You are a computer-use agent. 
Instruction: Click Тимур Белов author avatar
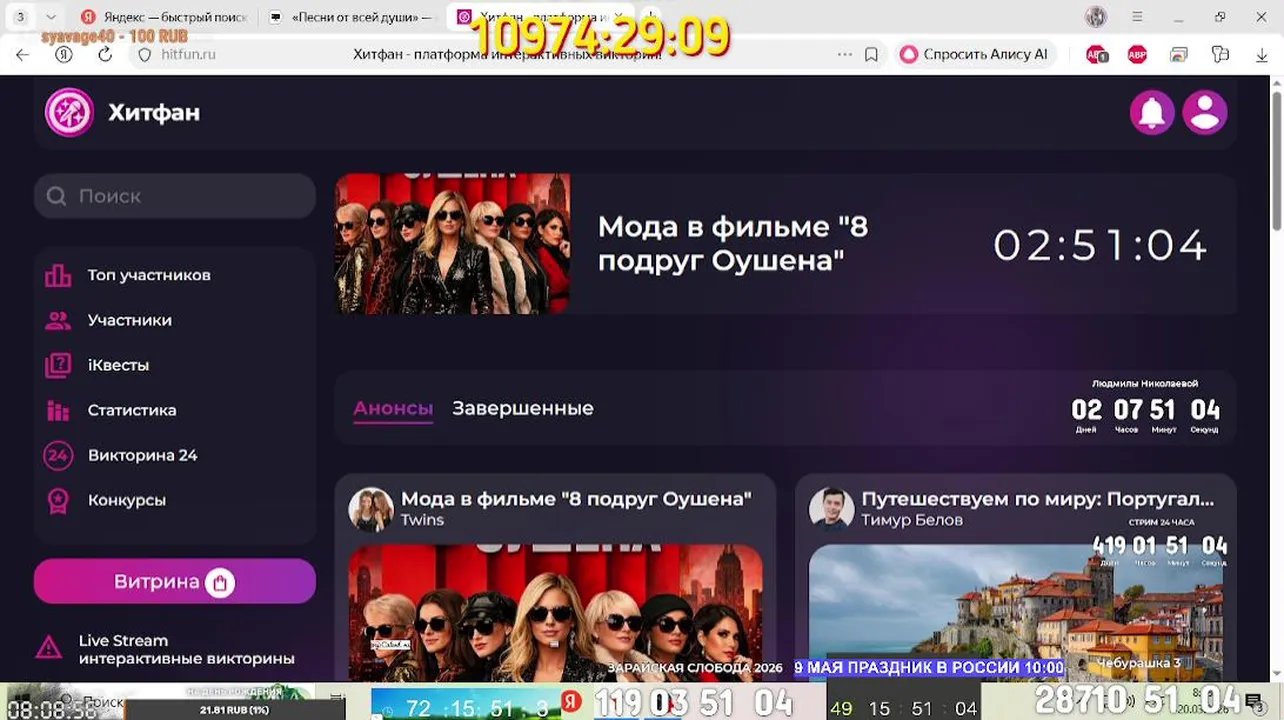click(831, 509)
